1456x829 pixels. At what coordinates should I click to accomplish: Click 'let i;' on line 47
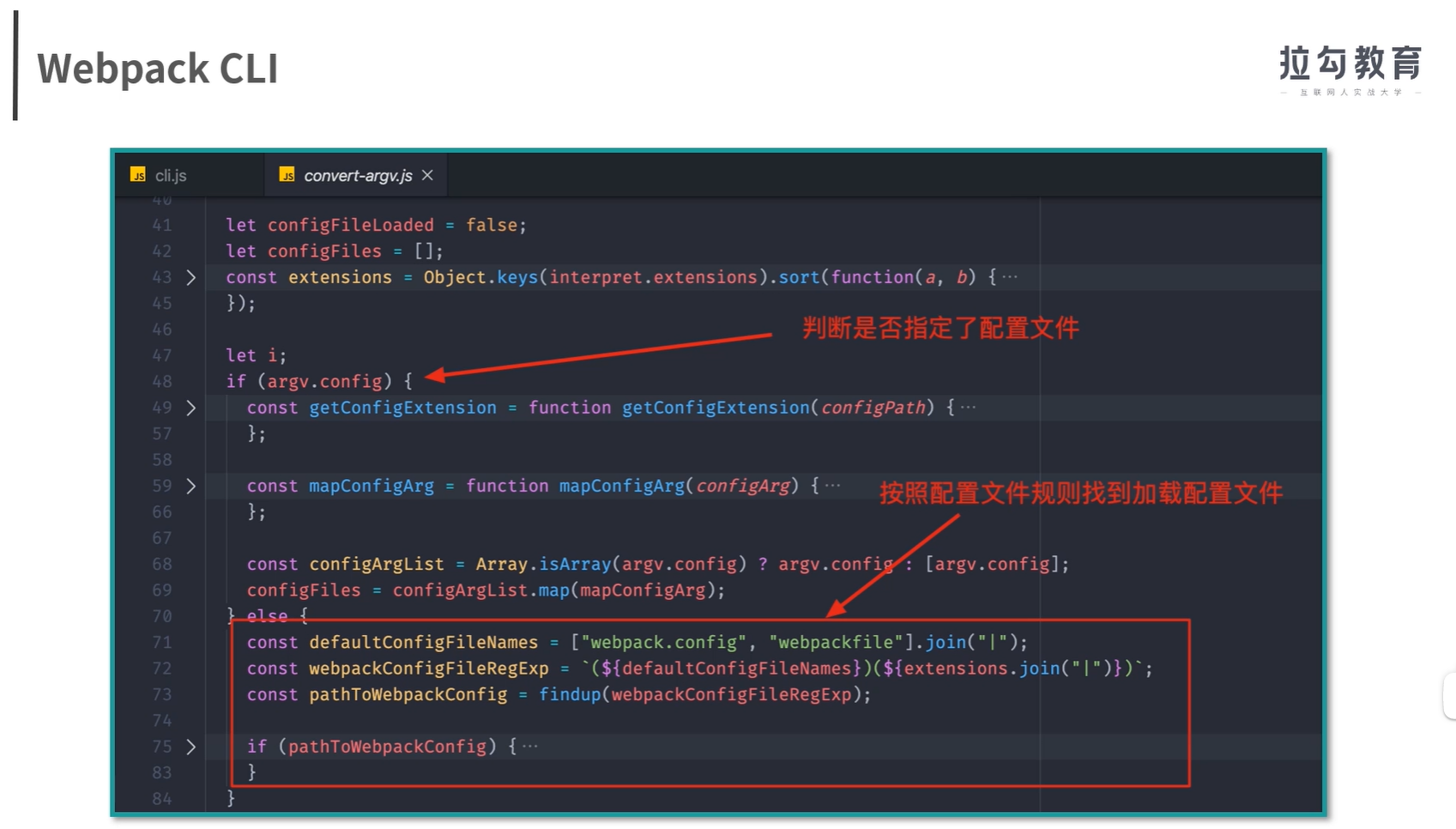(x=256, y=355)
